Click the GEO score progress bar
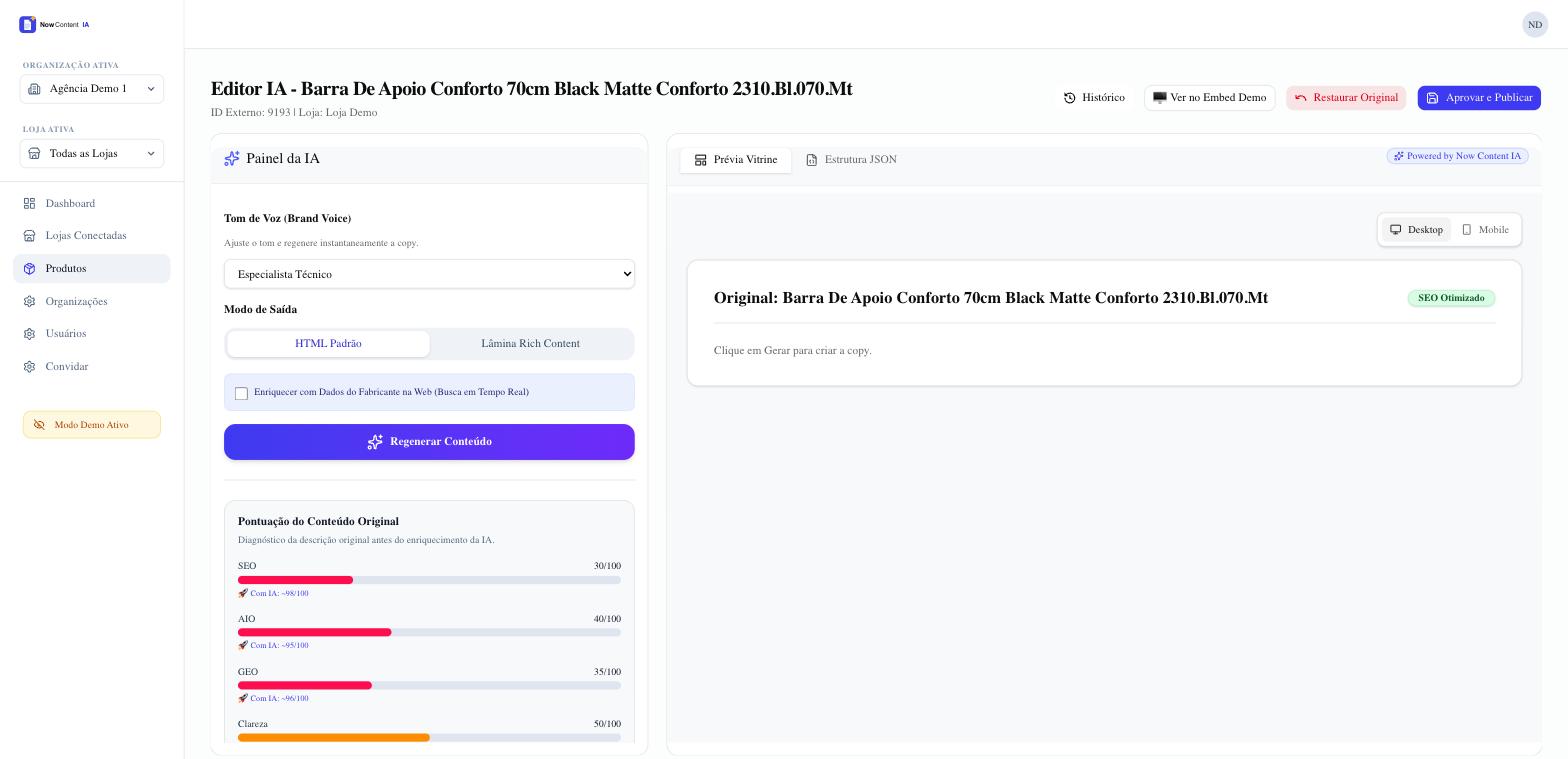Screen dimensions: 1568x759 click(429, 686)
